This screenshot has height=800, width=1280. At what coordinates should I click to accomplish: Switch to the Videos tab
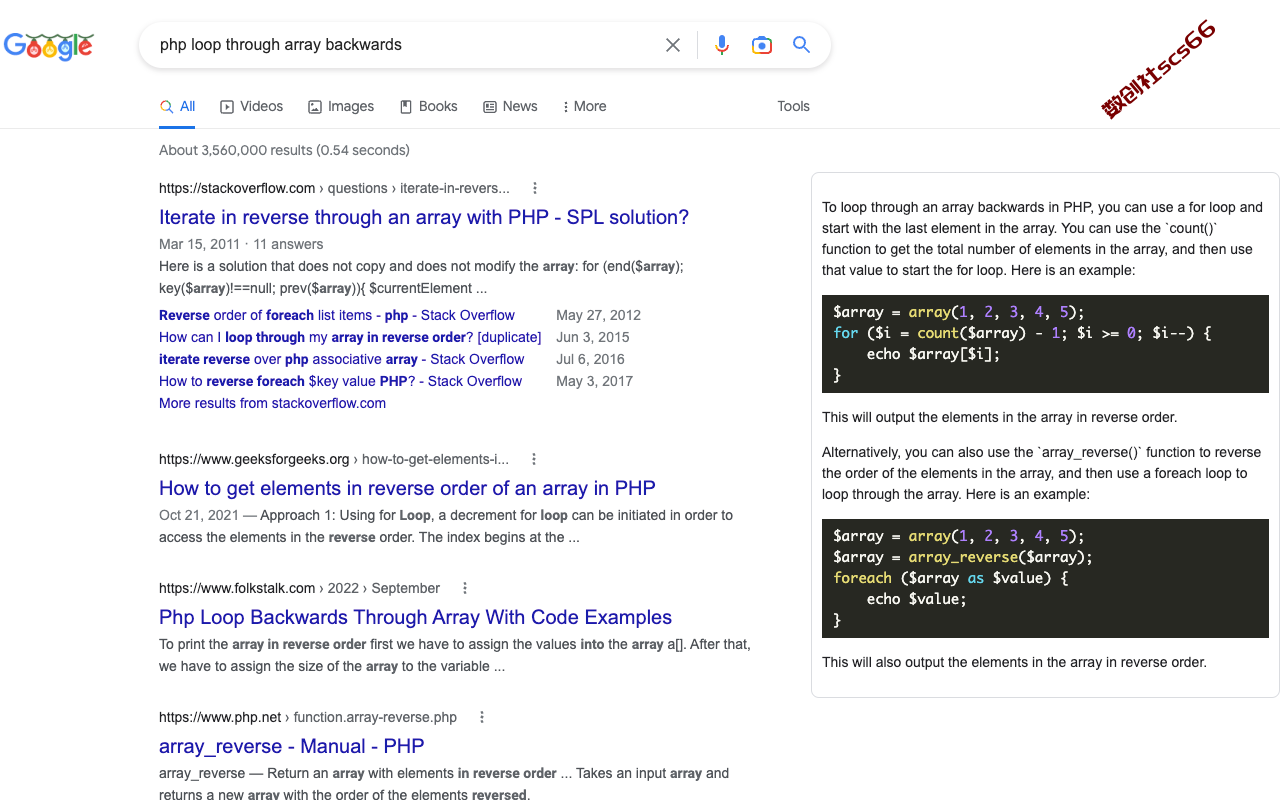pyautogui.click(x=252, y=107)
